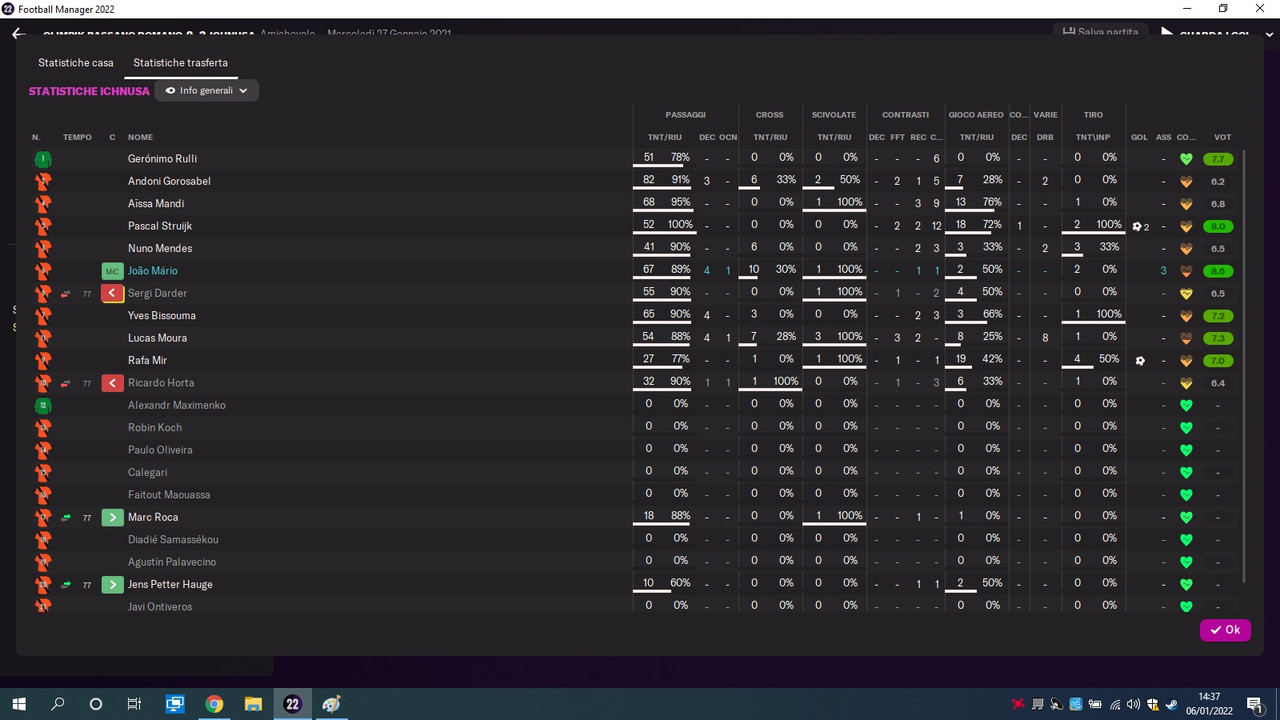Select the Statistiche trasferta tab
The width and height of the screenshot is (1280, 720).
[181, 63]
